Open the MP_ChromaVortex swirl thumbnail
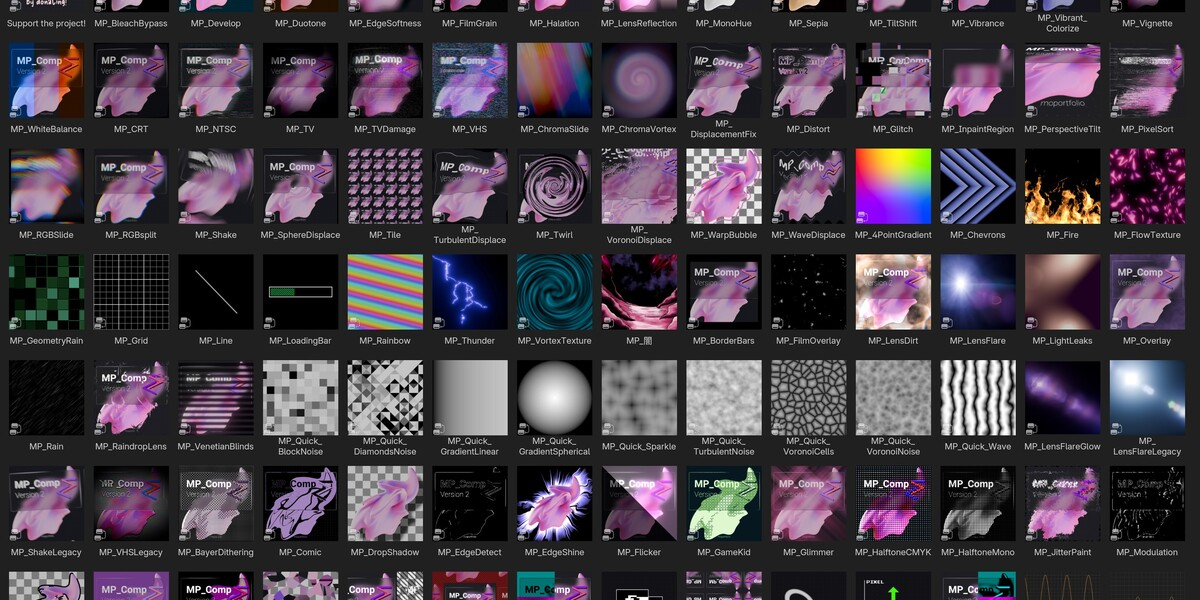The image size is (1200, 600). tap(639, 80)
